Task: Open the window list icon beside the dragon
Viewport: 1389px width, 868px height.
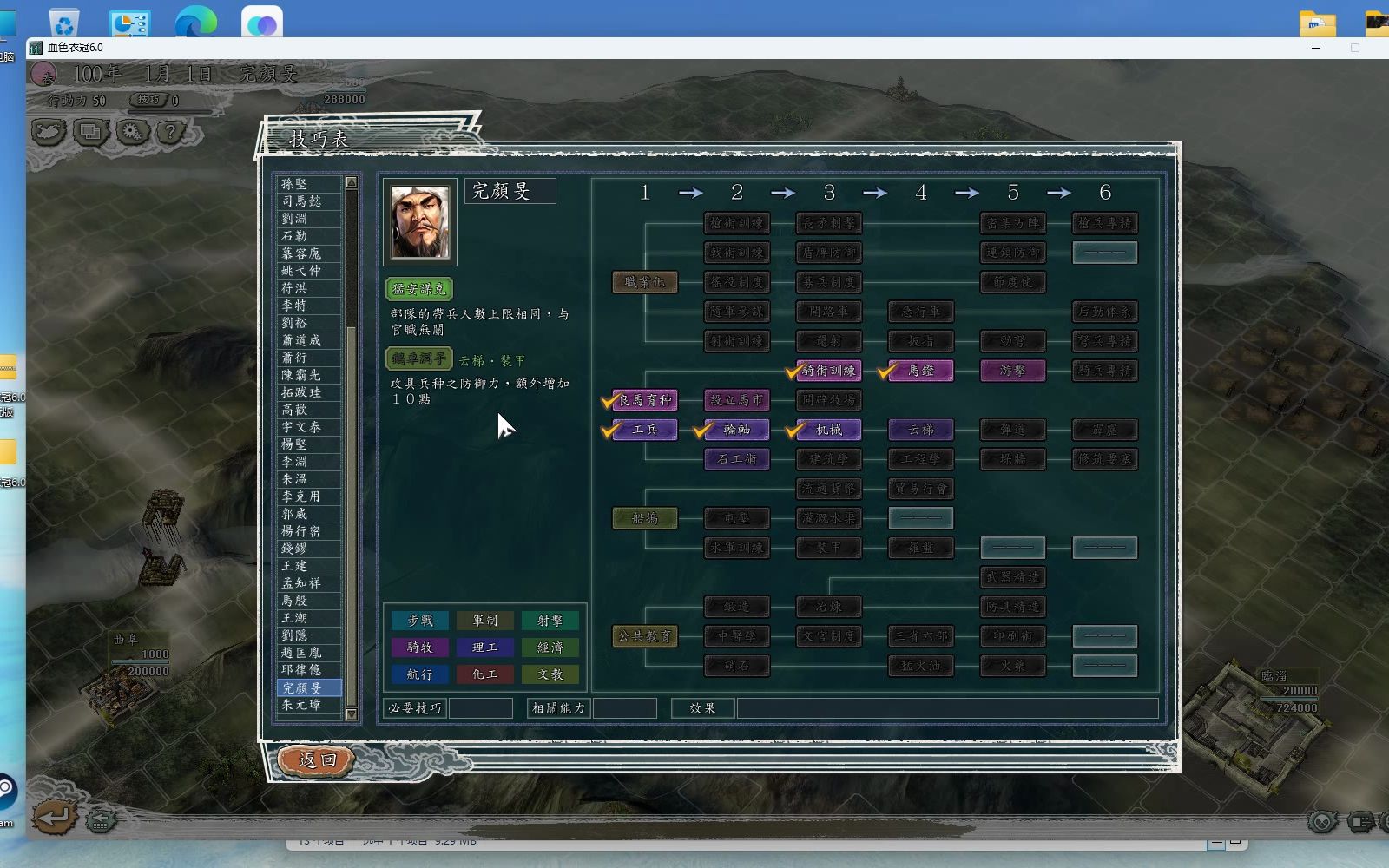Action: pos(90,132)
